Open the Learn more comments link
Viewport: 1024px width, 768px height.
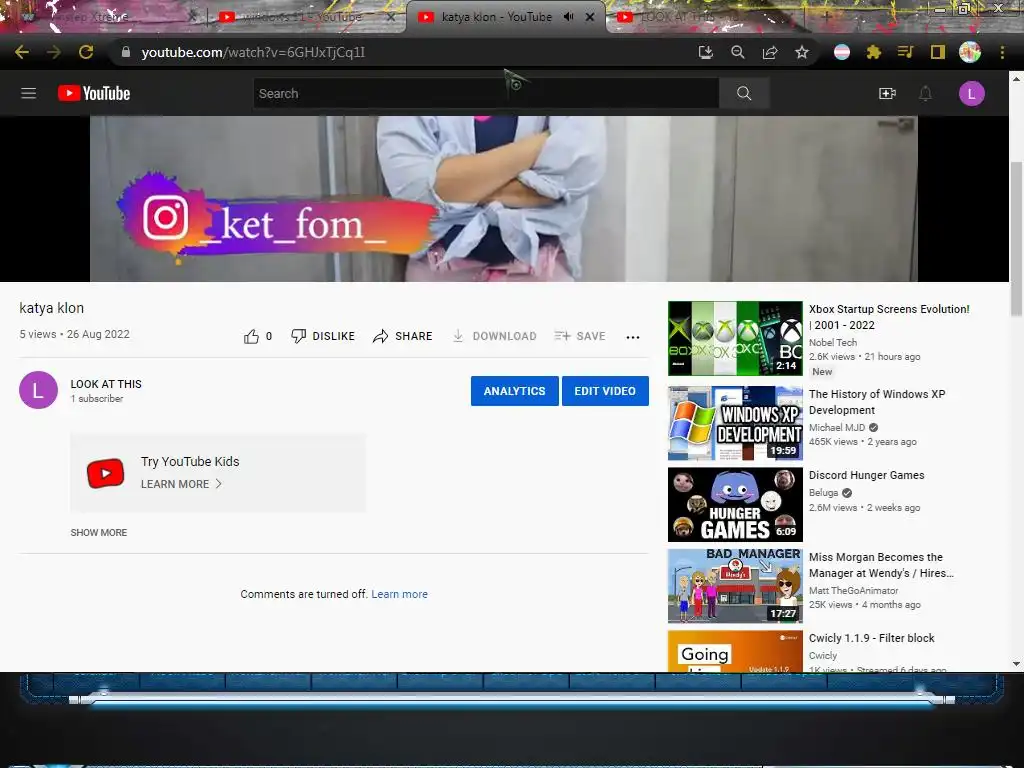pyautogui.click(x=399, y=594)
